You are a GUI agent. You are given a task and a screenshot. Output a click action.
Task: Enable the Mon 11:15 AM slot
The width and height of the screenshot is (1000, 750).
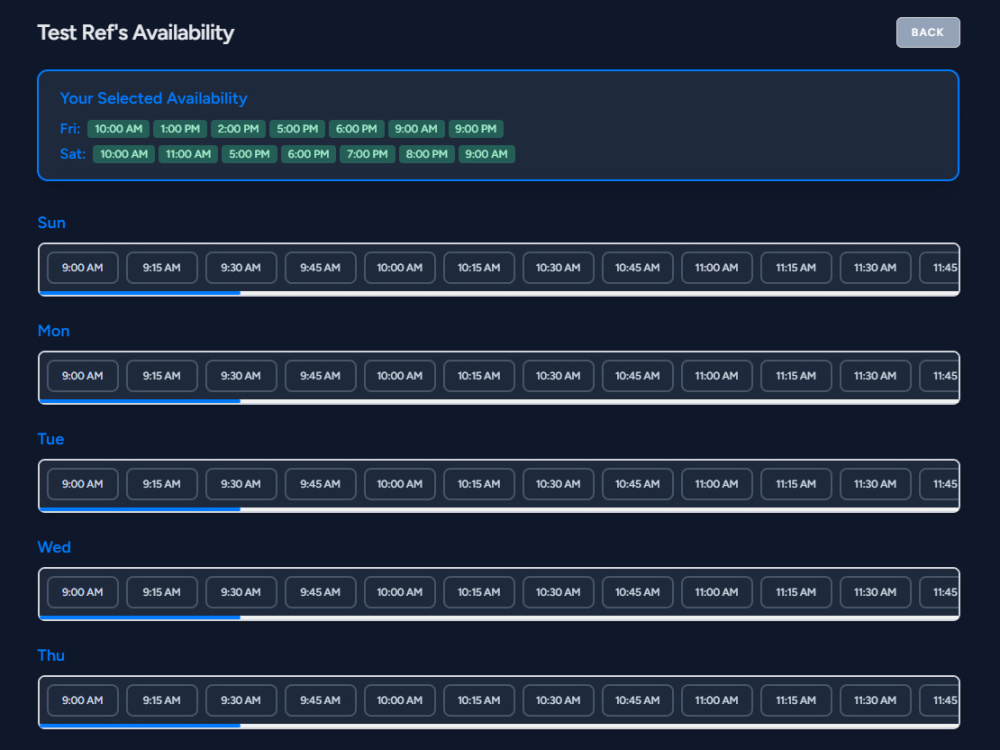pyautogui.click(x=796, y=376)
